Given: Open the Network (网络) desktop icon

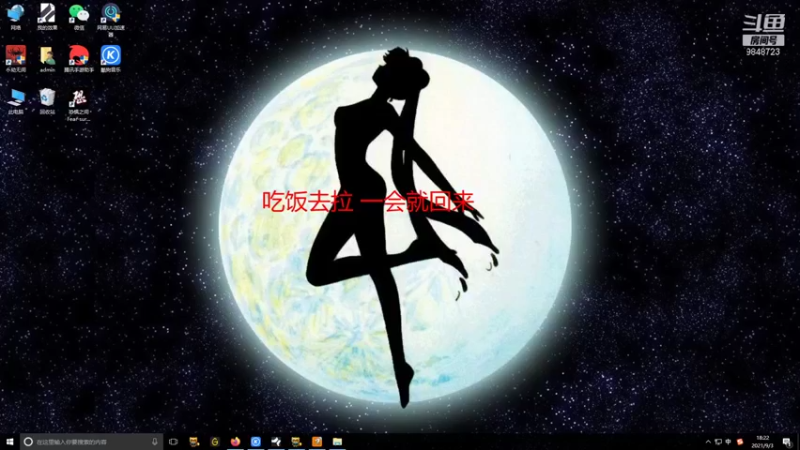Looking at the screenshot, I should (x=16, y=16).
